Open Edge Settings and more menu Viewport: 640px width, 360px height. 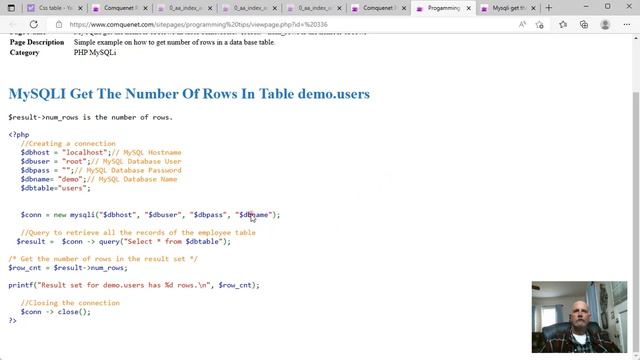627,24
